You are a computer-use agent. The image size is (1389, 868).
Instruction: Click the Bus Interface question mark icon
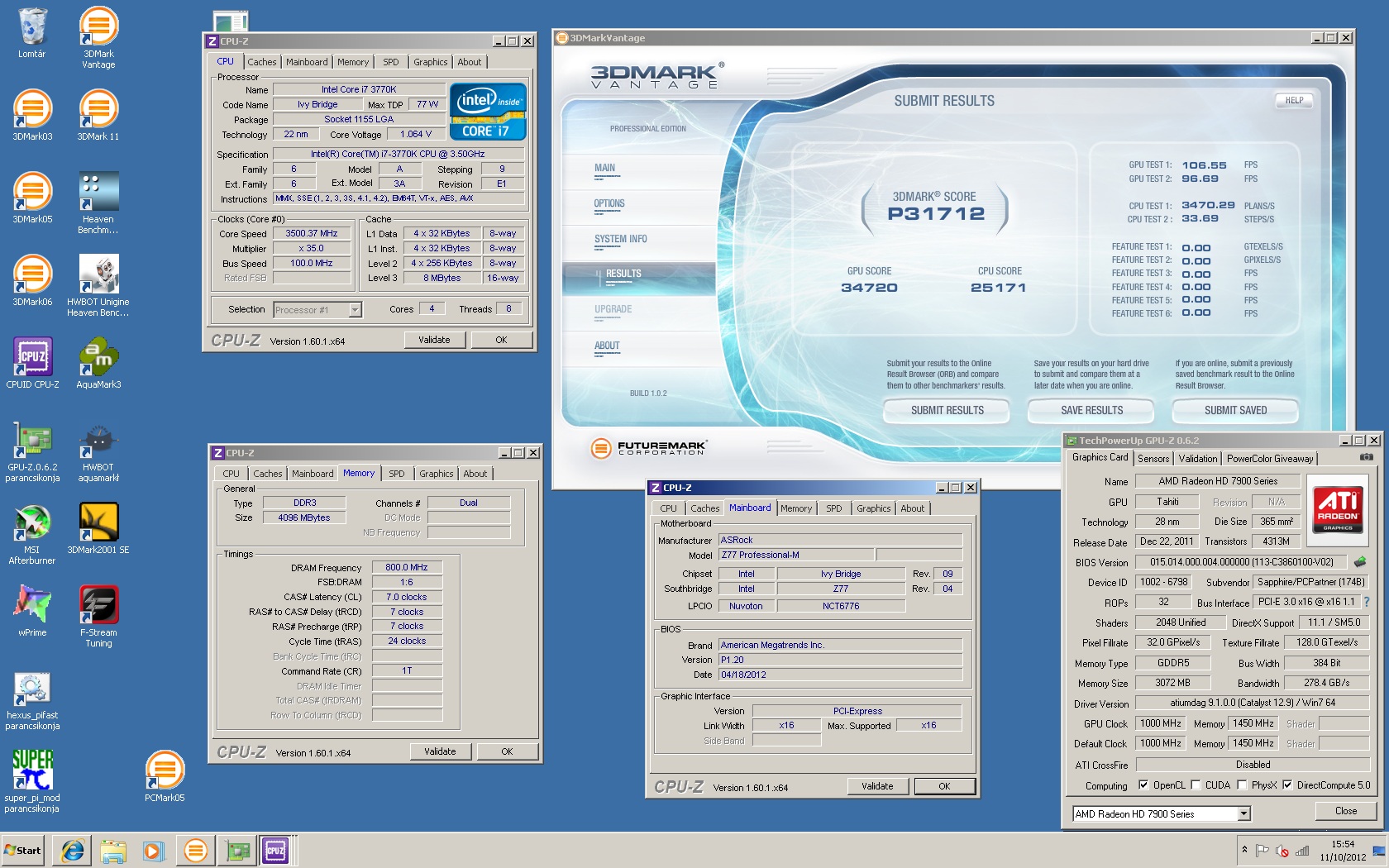(1366, 603)
